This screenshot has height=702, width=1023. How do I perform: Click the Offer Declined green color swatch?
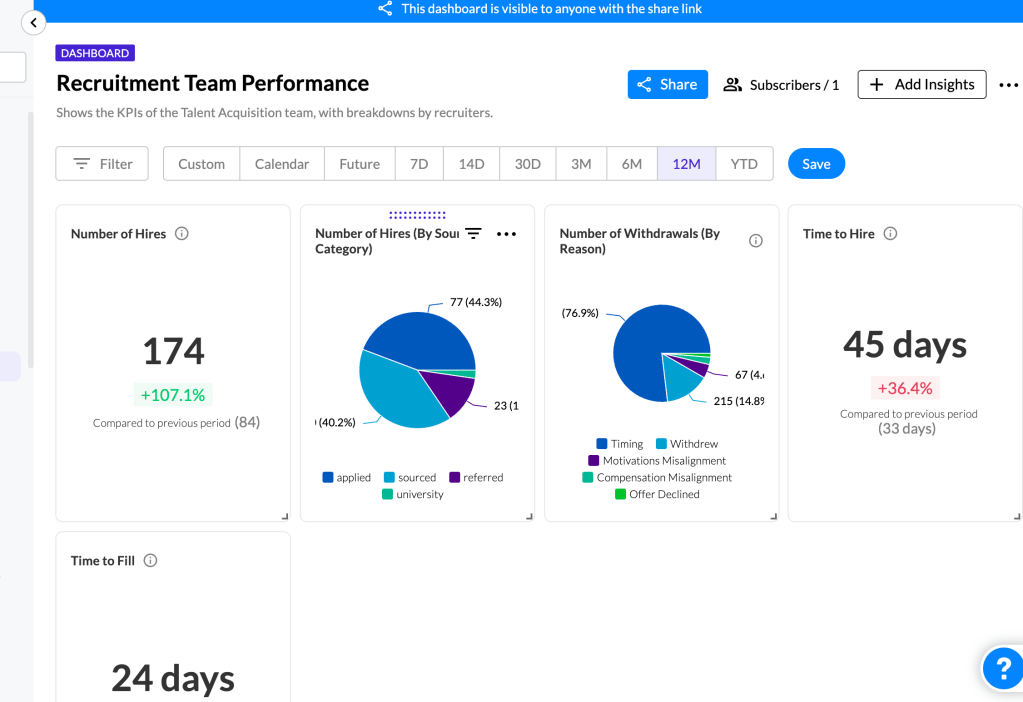(620, 494)
